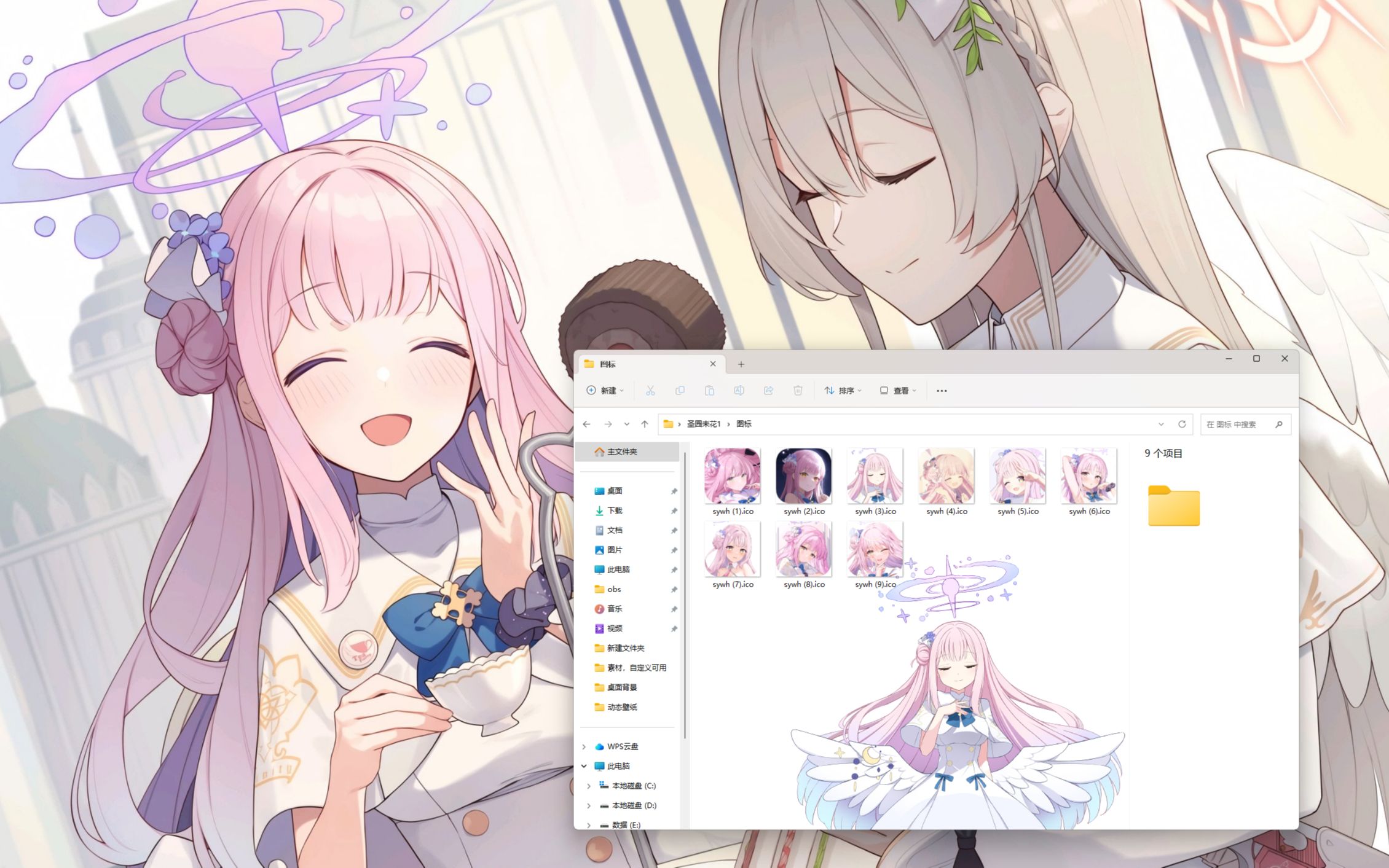Click the Rename icon in toolbar
Viewport: 1389px width, 868px height.
coord(739,391)
